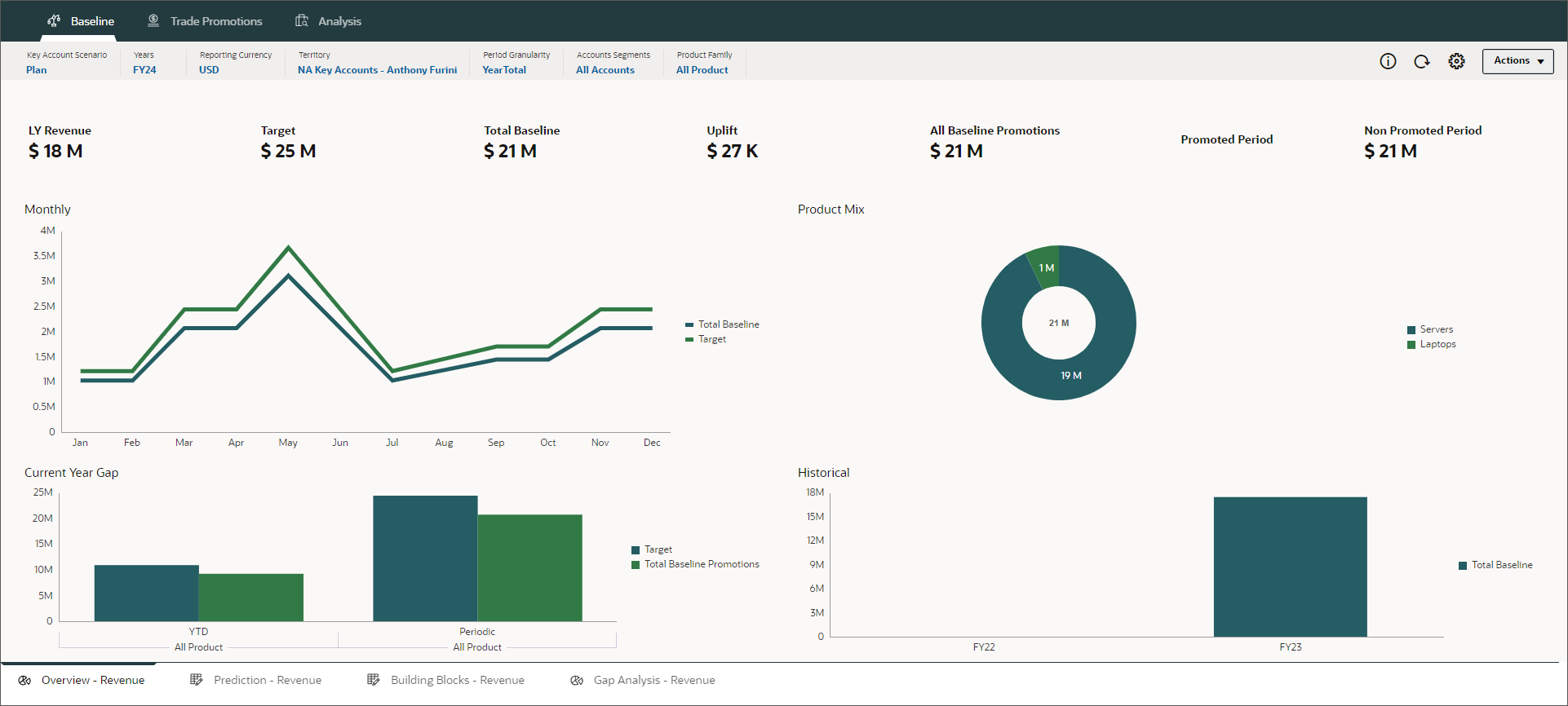Click the refresh icon

pyautogui.click(x=1422, y=61)
